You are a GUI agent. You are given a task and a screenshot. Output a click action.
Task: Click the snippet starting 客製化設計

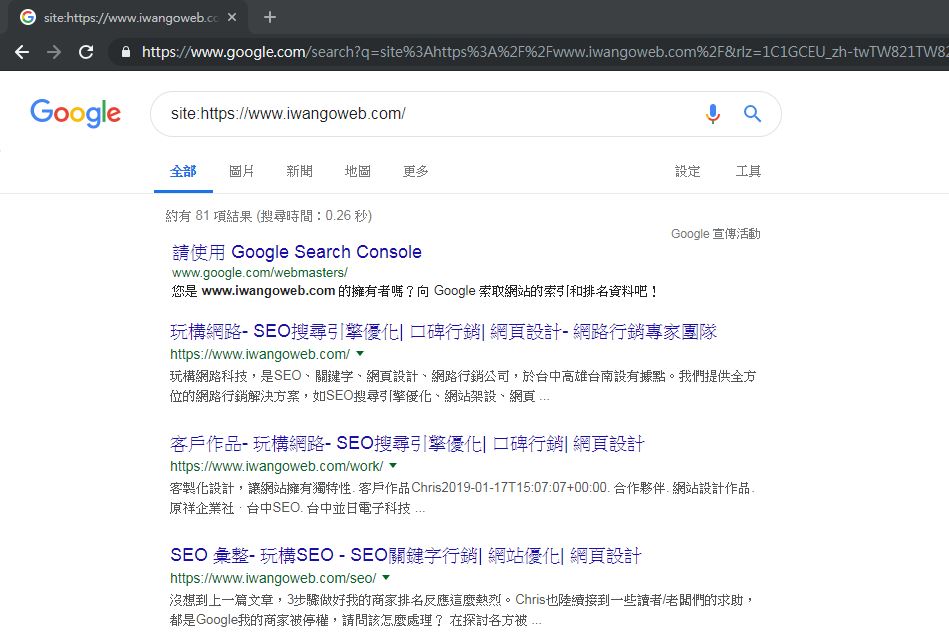(462, 498)
